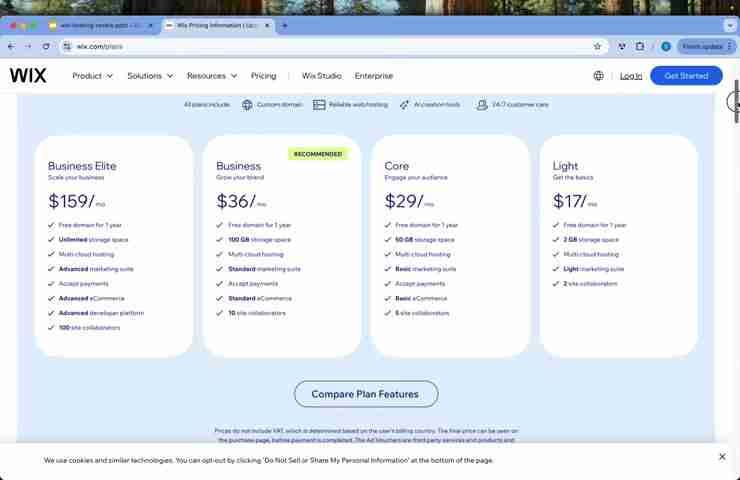Click the $17/mo price

click(x=575, y=202)
